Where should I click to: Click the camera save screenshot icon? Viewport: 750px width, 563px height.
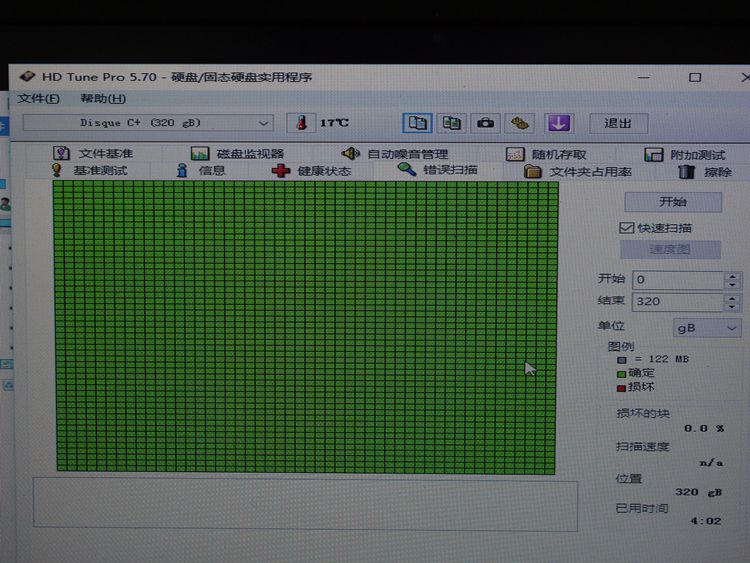(x=485, y=123)
